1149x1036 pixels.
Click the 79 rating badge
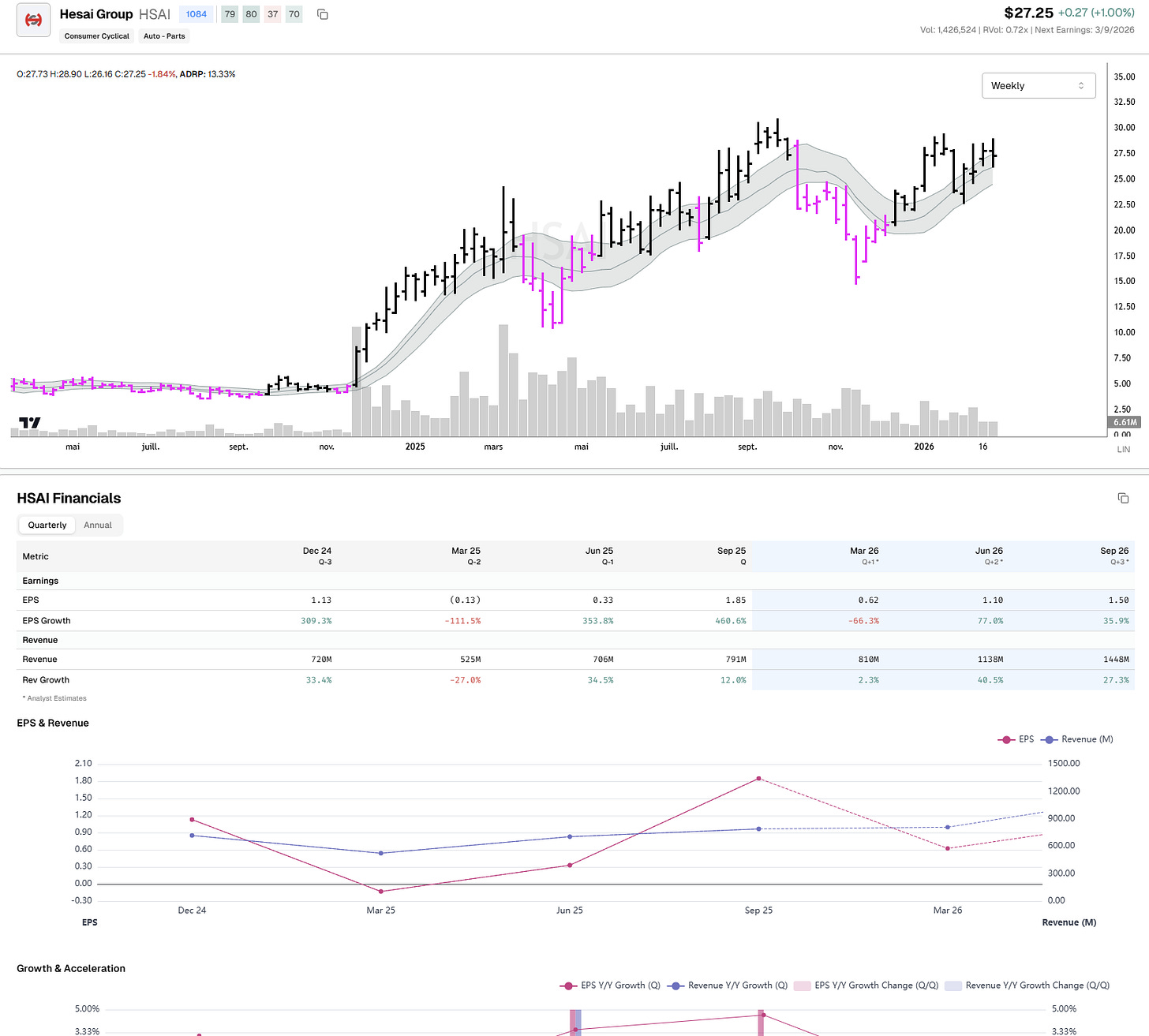[x=230, y=14]
